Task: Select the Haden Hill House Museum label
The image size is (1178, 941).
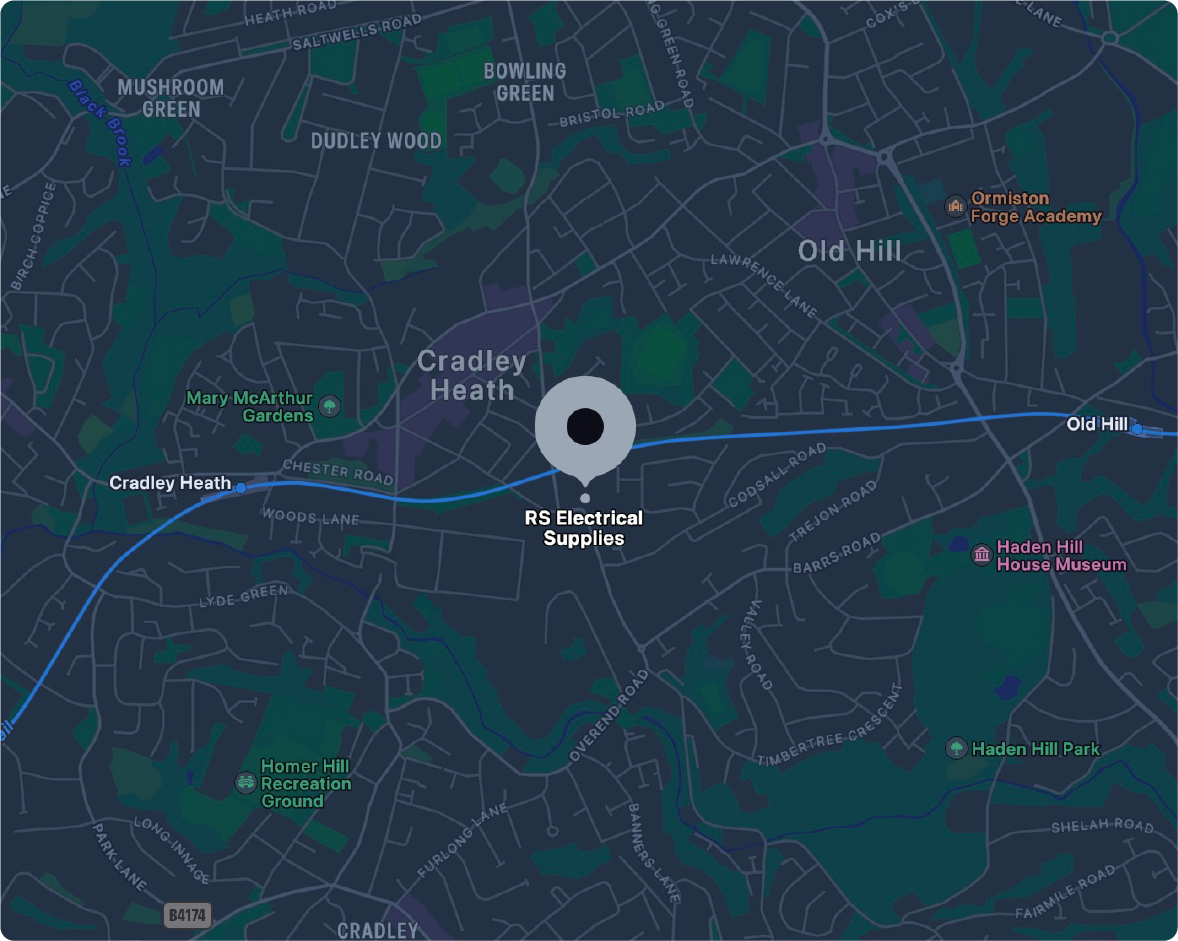Action: [1061, 556]
